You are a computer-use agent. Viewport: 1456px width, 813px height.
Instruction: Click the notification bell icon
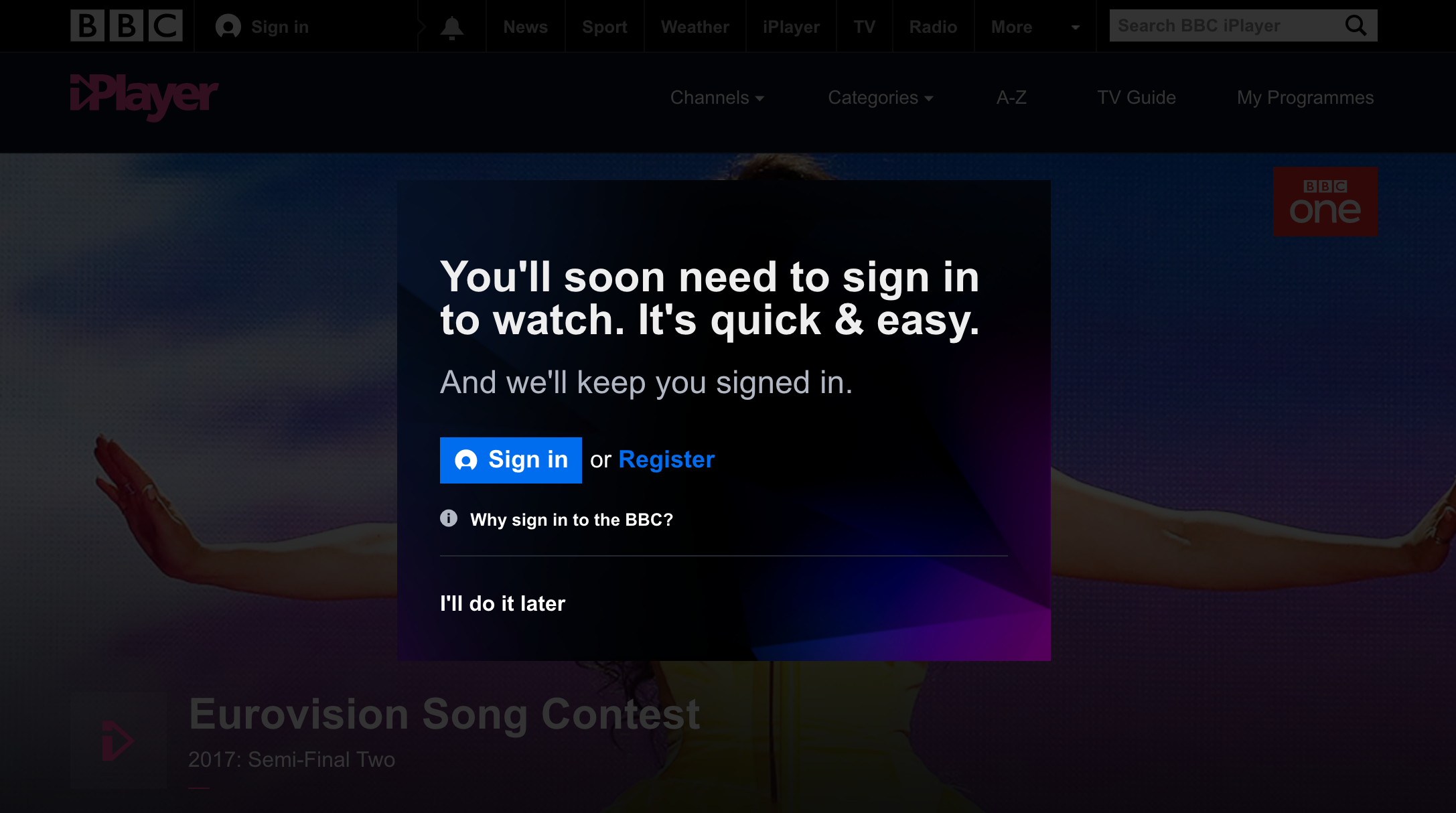tap(452, 27)
